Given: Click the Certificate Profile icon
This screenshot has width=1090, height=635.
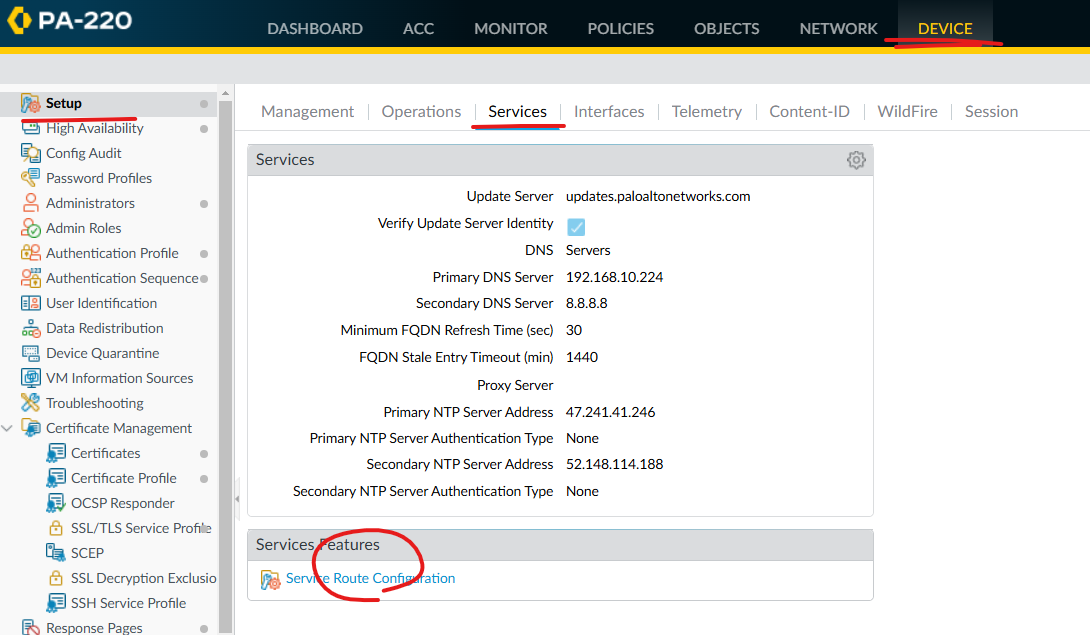Looking at the screenshot, I should (x=56, y=479).
